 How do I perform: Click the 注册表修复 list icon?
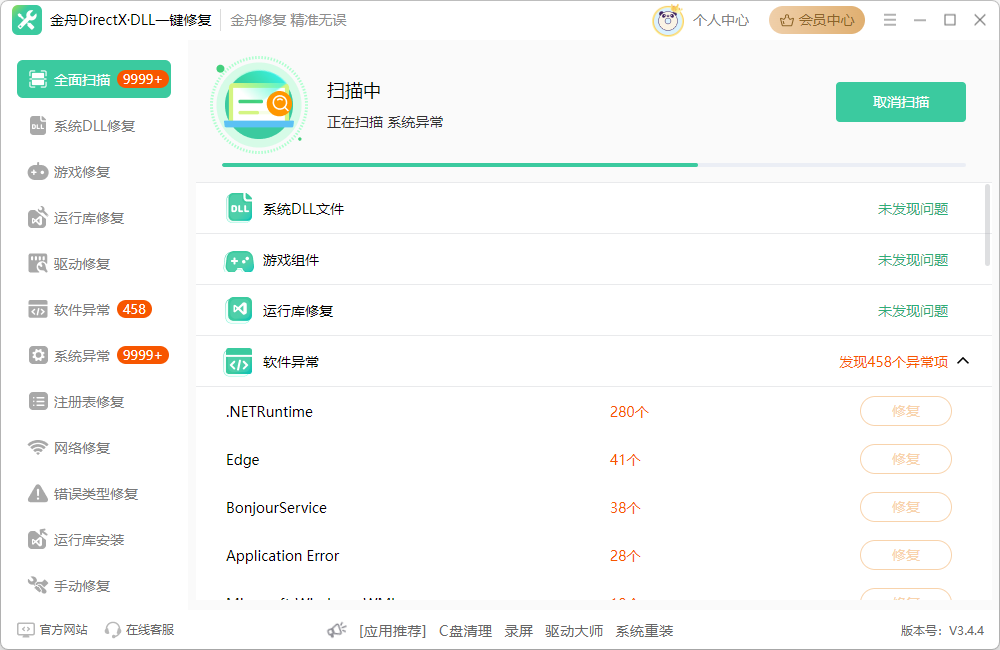pyautogui.click(x=38, y=401)
